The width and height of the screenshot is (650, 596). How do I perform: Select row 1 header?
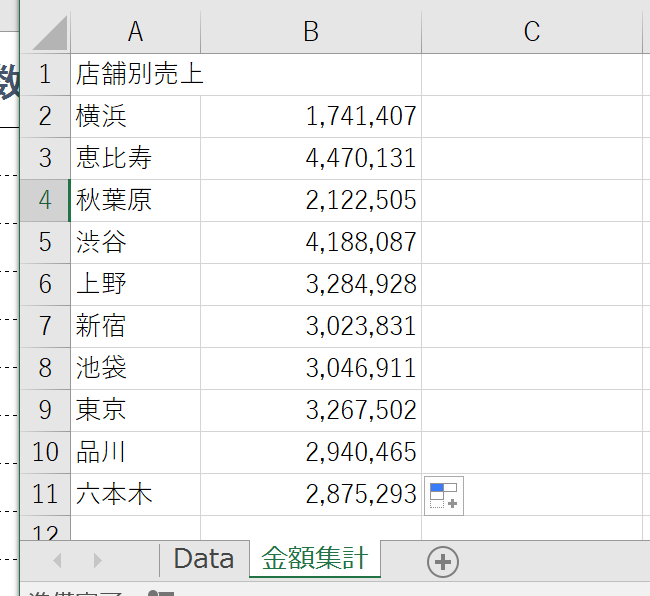[x=45, y=75]
